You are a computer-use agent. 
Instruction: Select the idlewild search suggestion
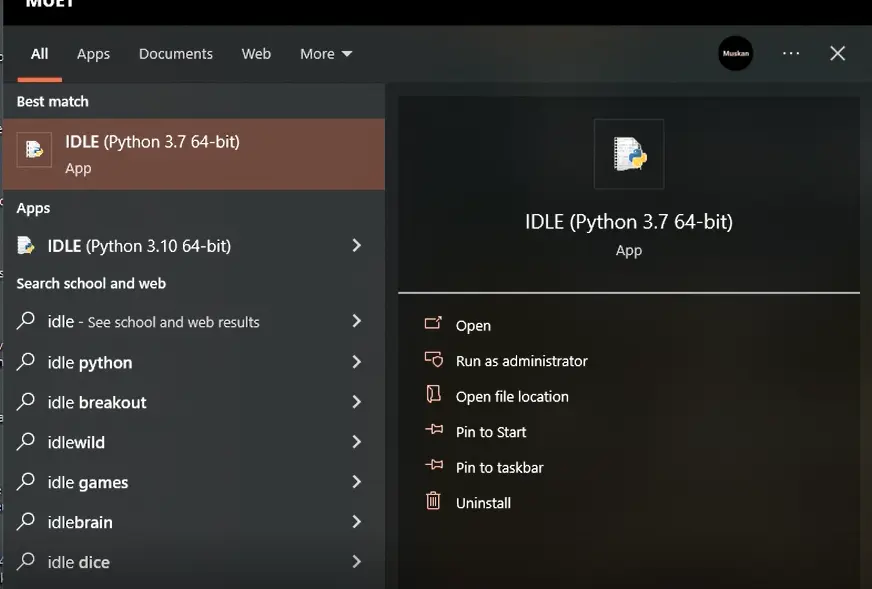pos(194,442)
